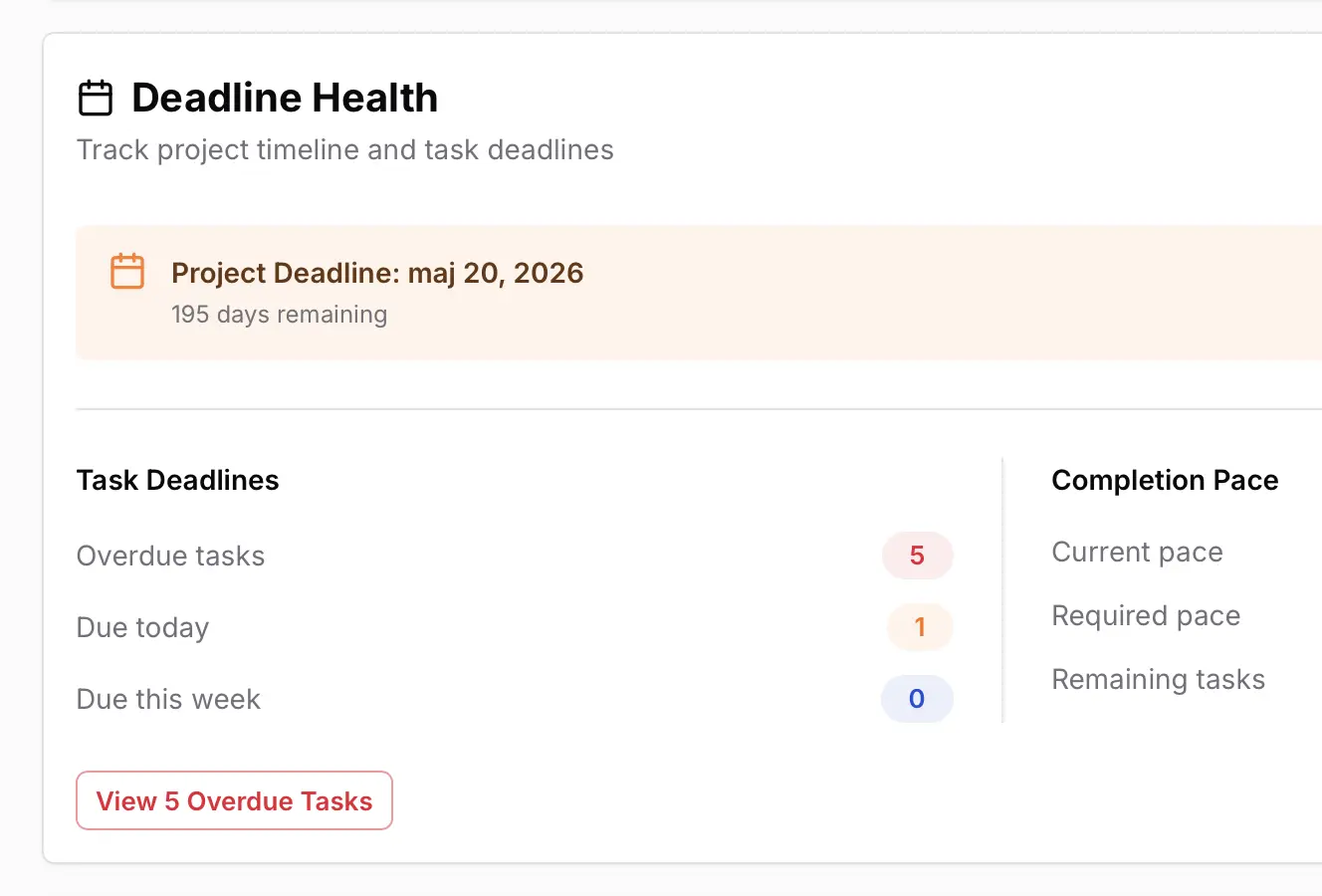Click the Track project timeline subtitle text
The image size is (1322, 896).
coord(344,149)
